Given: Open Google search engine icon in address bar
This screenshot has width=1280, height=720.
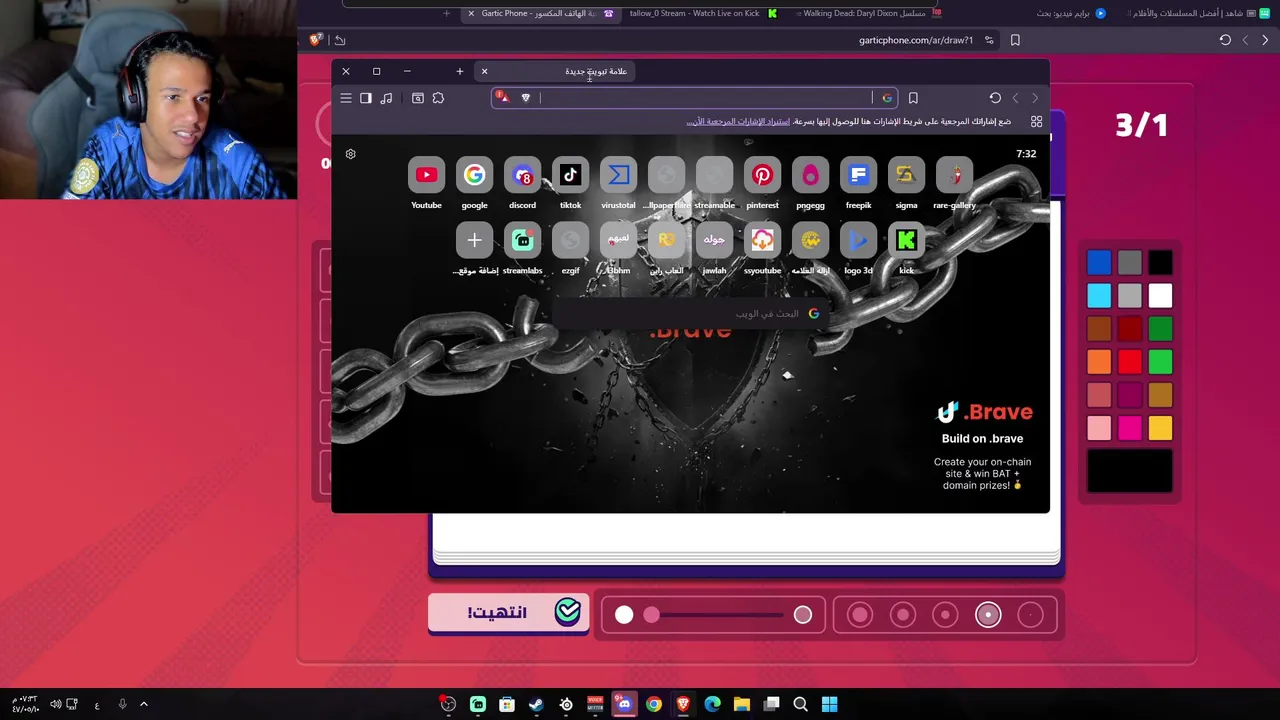Looking at the screenshot, I should pyautogui.click(x=886, y=98).
